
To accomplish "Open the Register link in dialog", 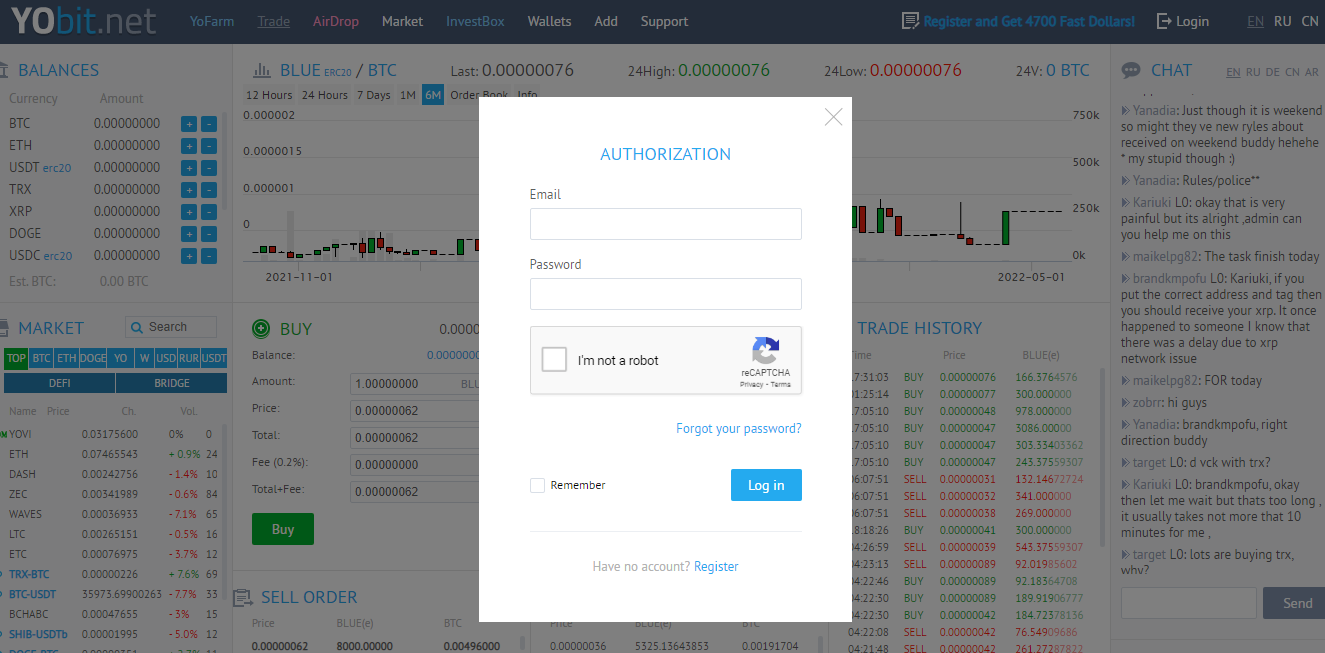I will pyautogui.click(x=716, y=566).
